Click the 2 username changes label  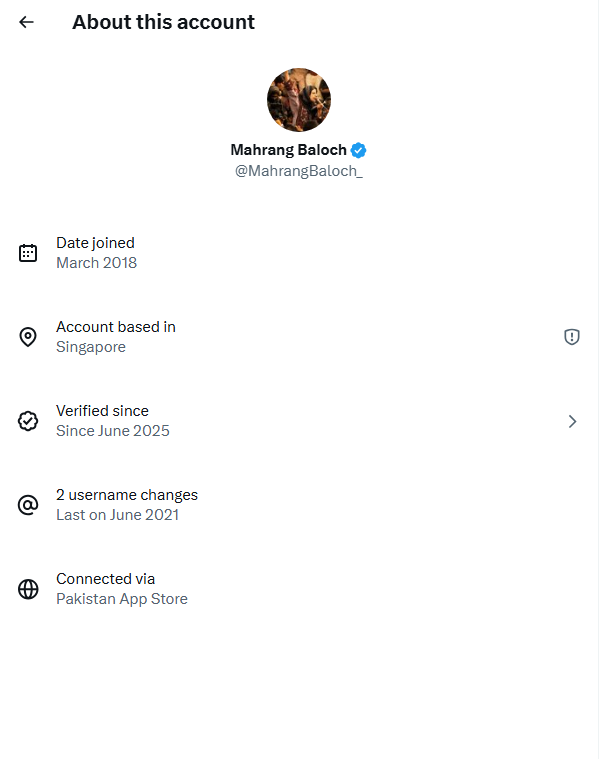(127, 495)
